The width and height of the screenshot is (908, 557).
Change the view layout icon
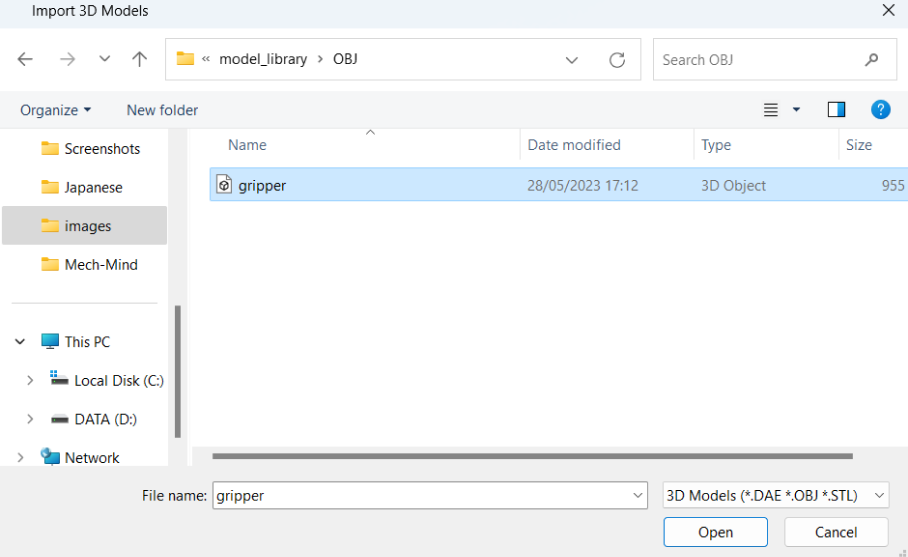770,109
